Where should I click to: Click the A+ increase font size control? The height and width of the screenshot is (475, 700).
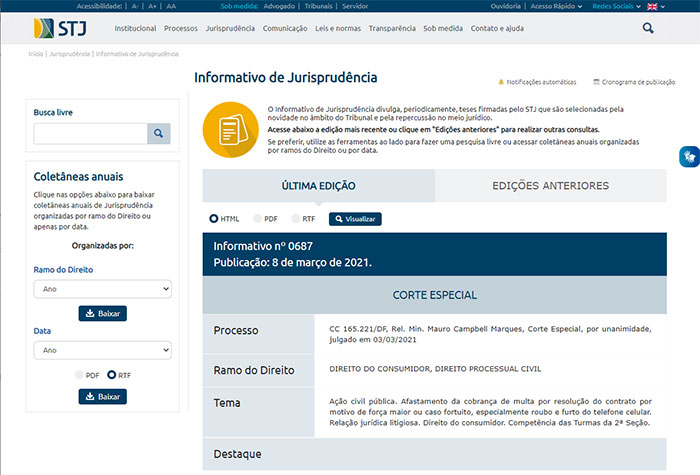point(152,6)
